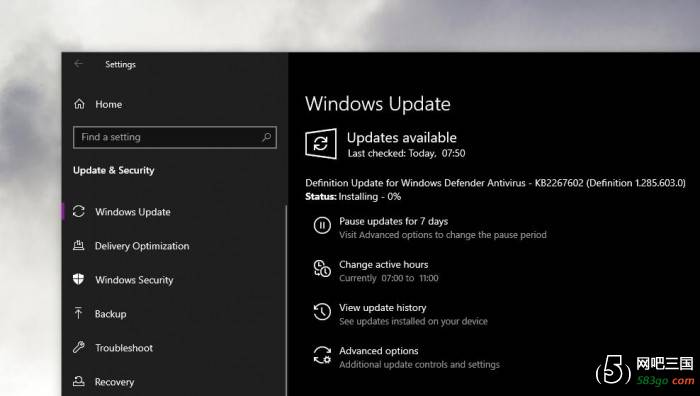Viewport: 700px width, 396px height.
Task: Click See updates installed on your device
Action: [x=413, y=321]
